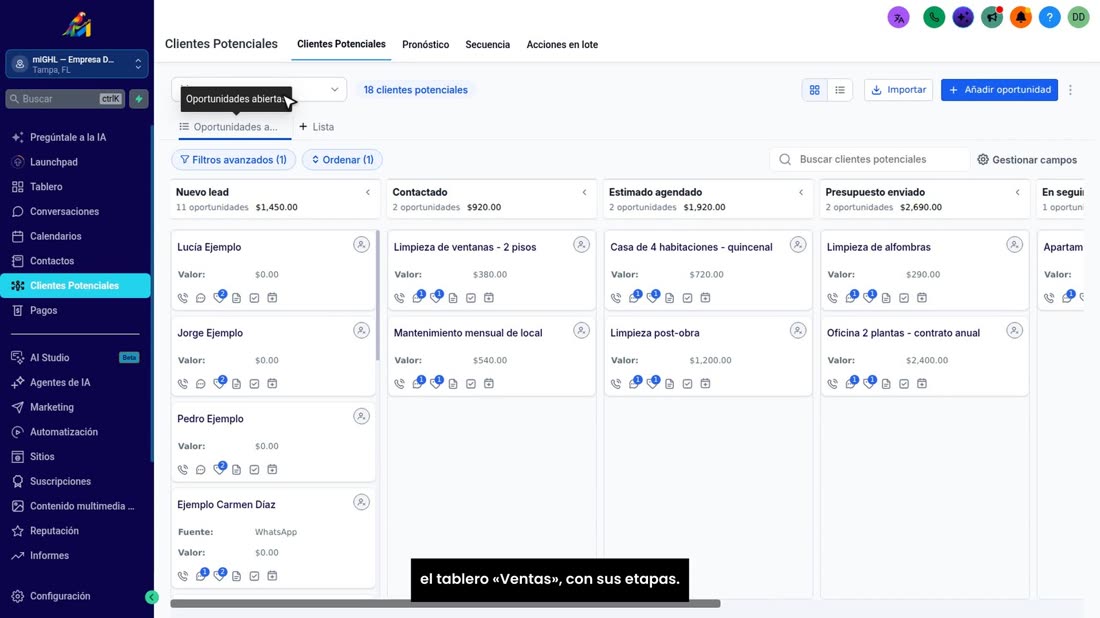The width and height of the screenshot is (1100, 618).
Task: Open the orange notifications bell
Action: coord(1020,18)
